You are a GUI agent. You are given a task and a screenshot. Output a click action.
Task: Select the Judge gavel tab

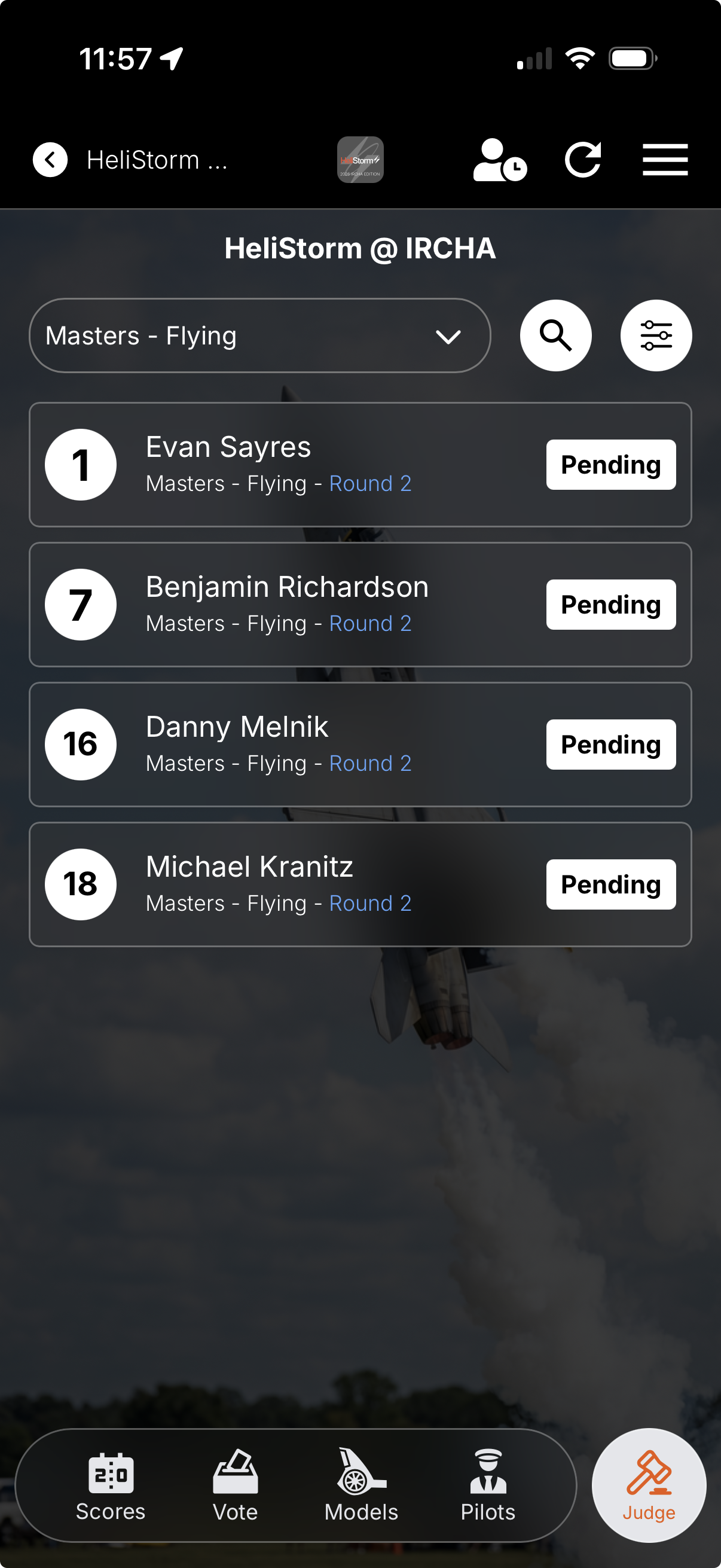(x=649, y=1485)
